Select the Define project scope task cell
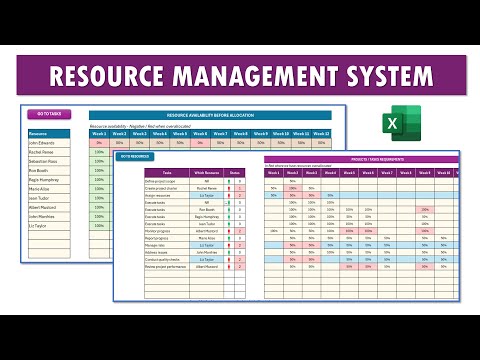The height and width of the screenshot is (360, 480). [x=167, y=181]
